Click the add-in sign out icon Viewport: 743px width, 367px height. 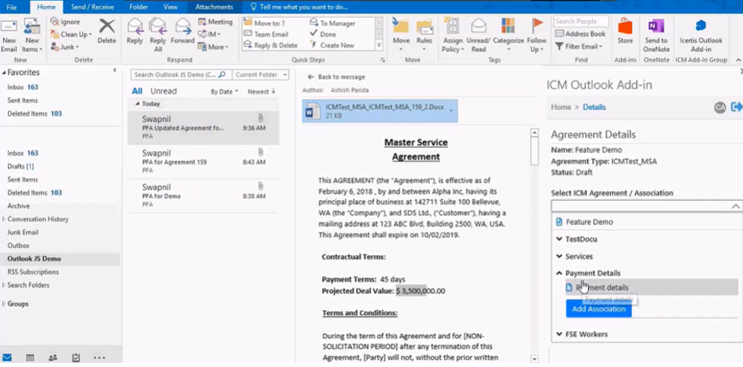click(736, 107)
